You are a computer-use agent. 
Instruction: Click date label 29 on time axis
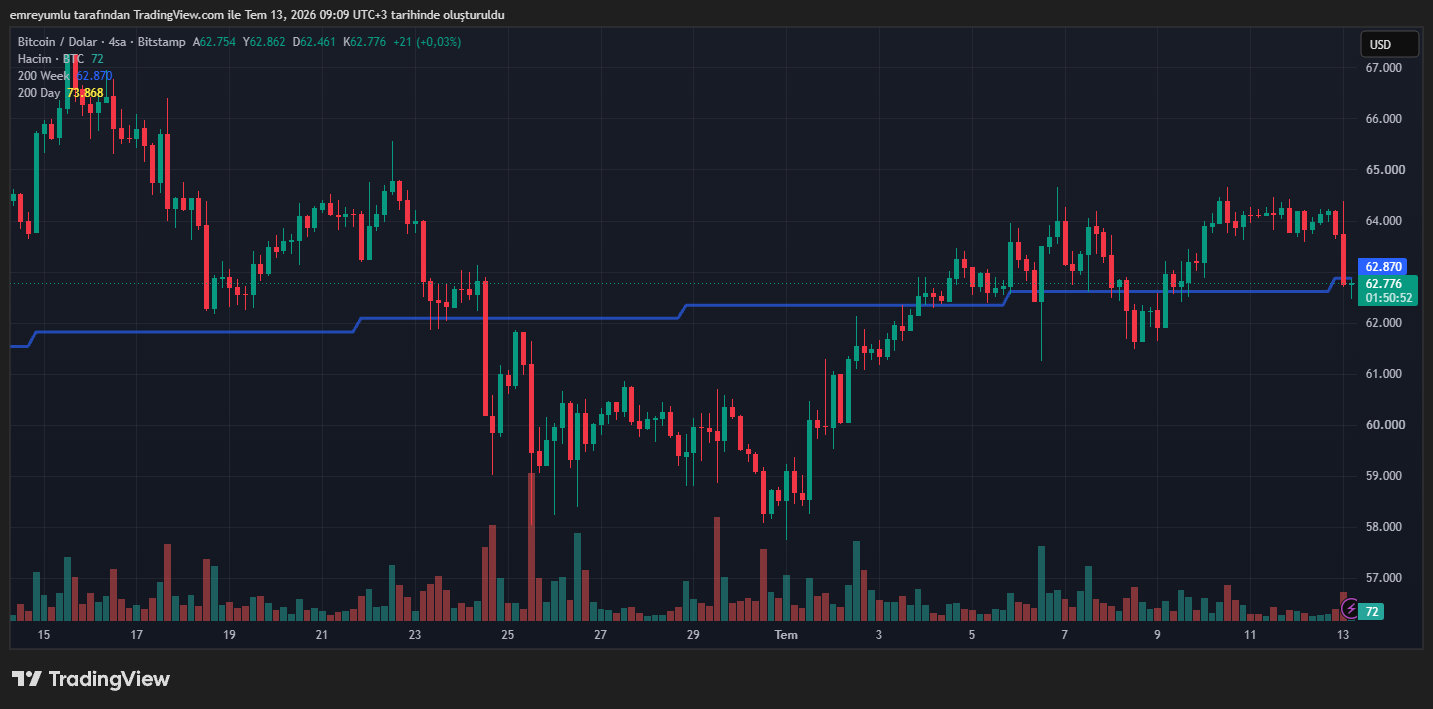tap(693, 635)
